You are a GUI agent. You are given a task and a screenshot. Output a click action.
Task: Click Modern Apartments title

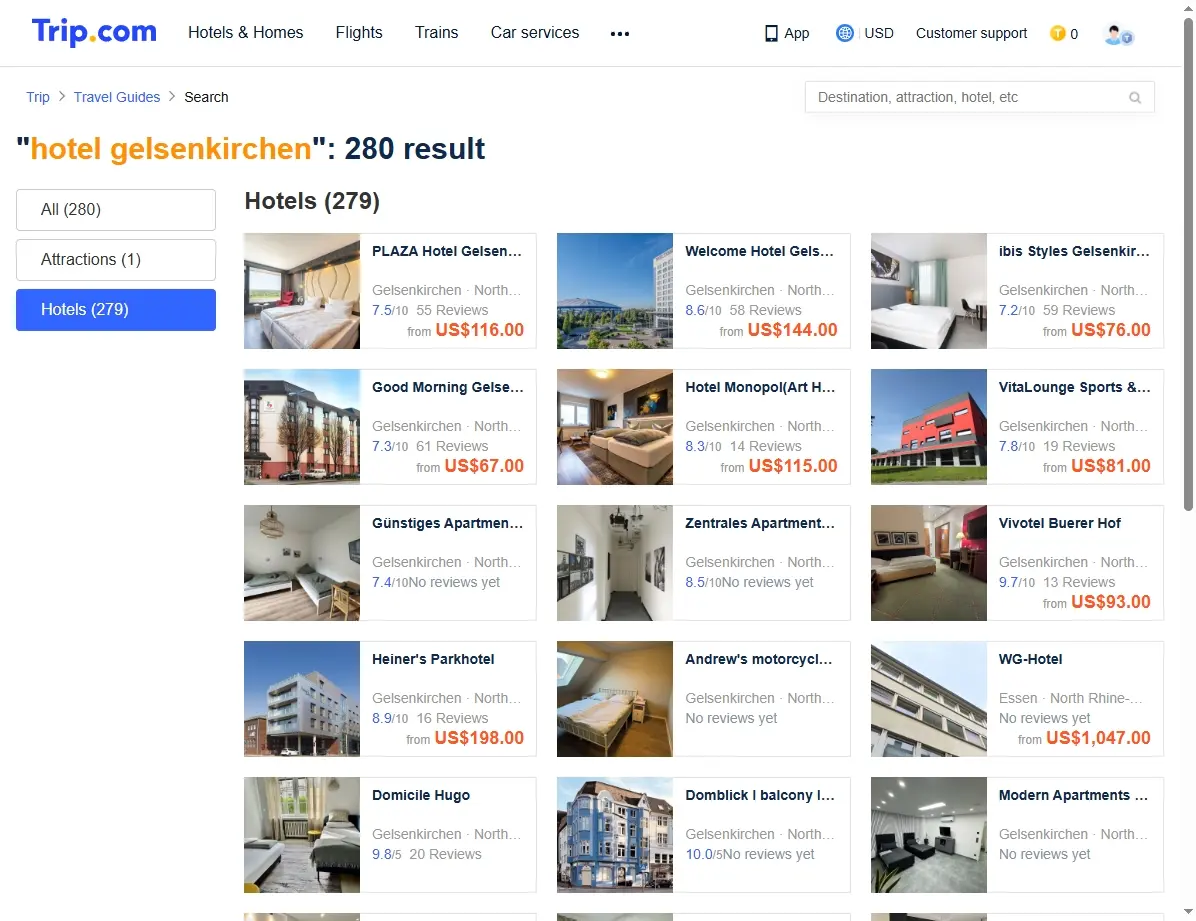click(1073, 795)
